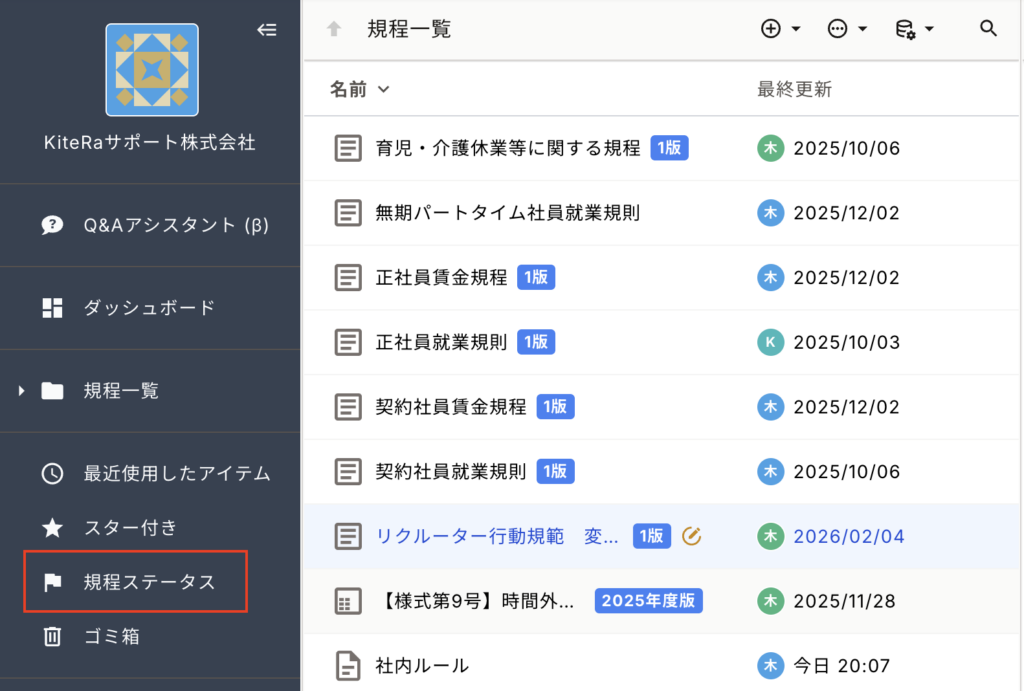Viewport: 1024px width, 691px height.
Task: Open the 社内ルール file
Action: pos(422,665)
